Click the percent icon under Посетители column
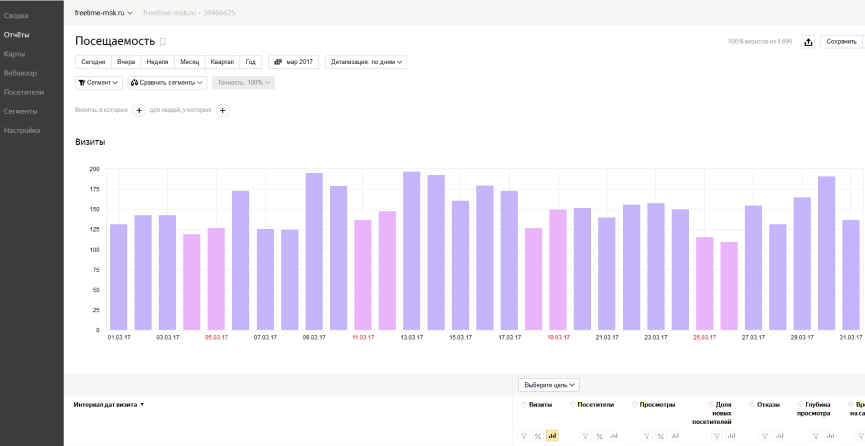865x446 pixels. (600, 436)
